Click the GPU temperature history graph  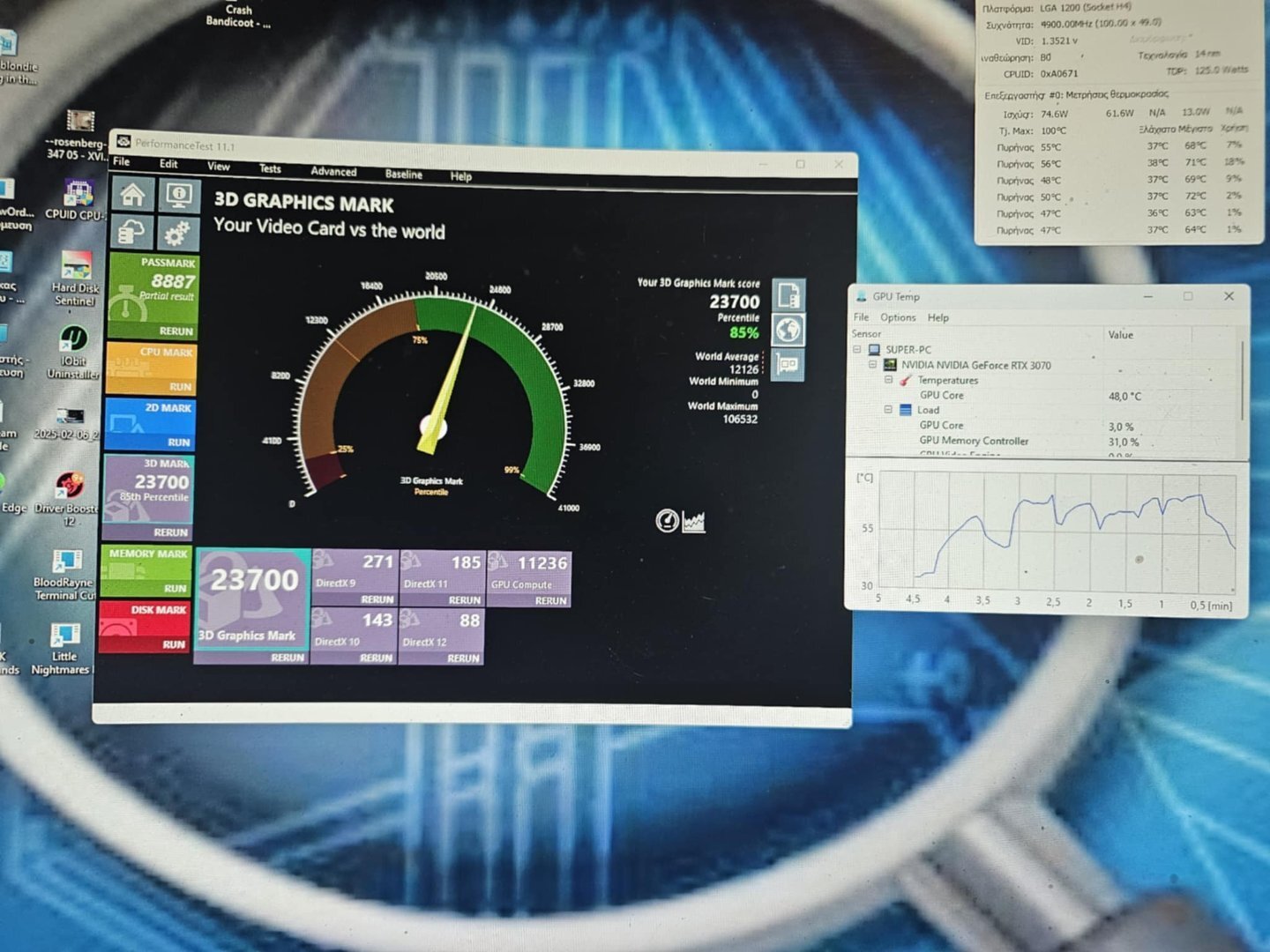pos(1057,532)
